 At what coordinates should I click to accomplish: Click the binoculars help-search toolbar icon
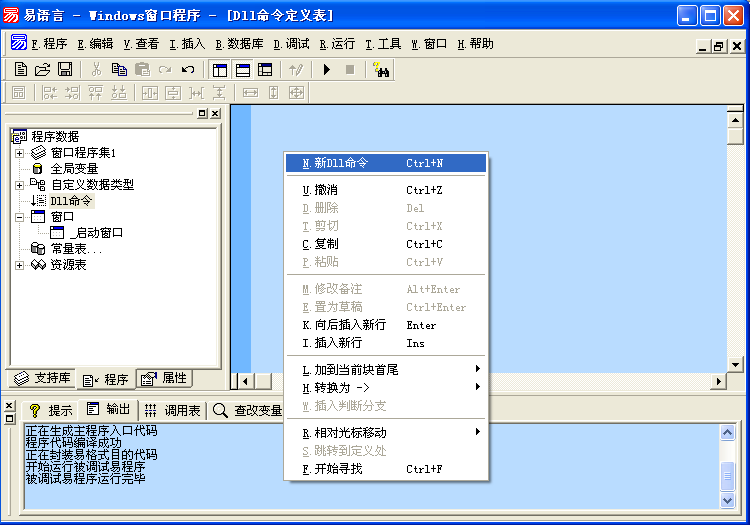click(381, 70)
